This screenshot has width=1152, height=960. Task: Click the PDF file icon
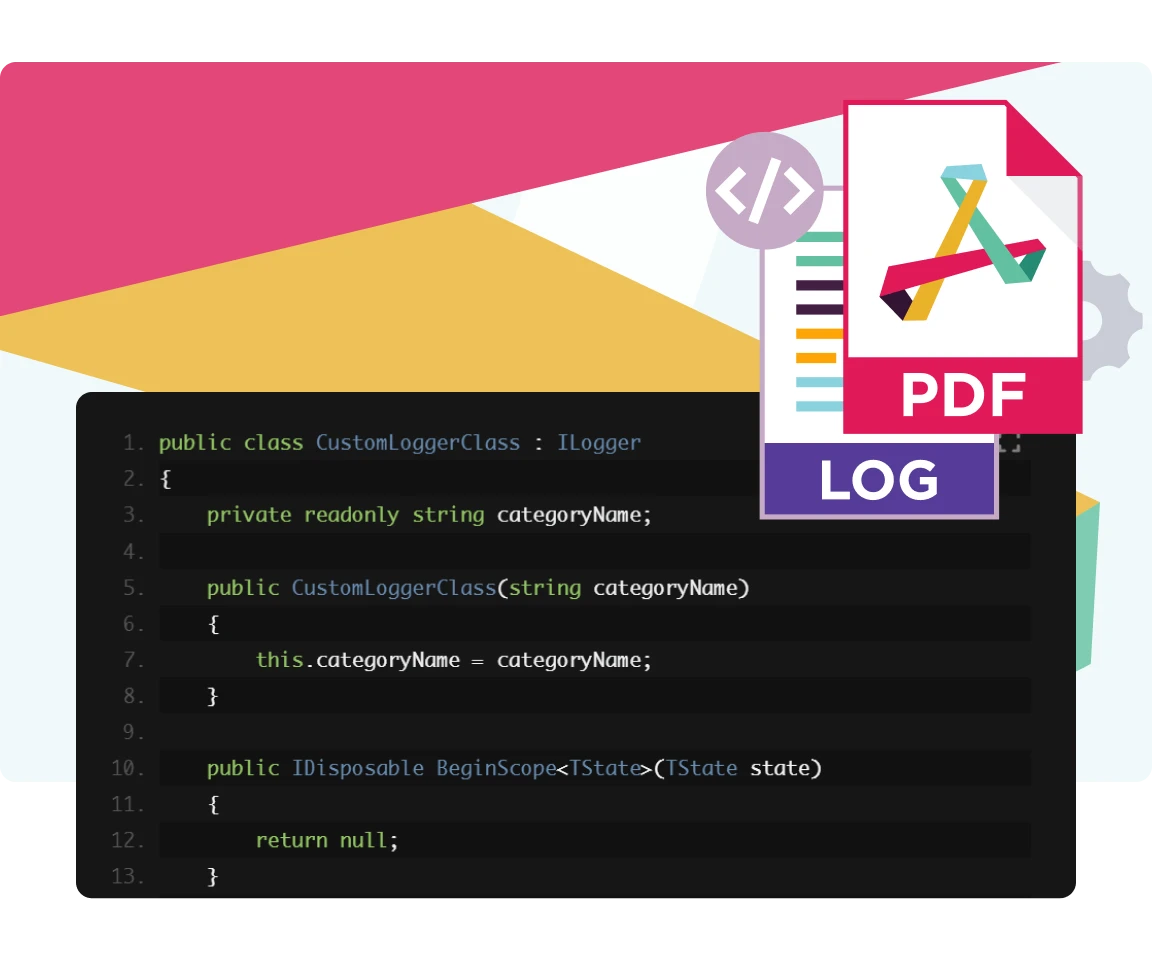tap(962, 267)
